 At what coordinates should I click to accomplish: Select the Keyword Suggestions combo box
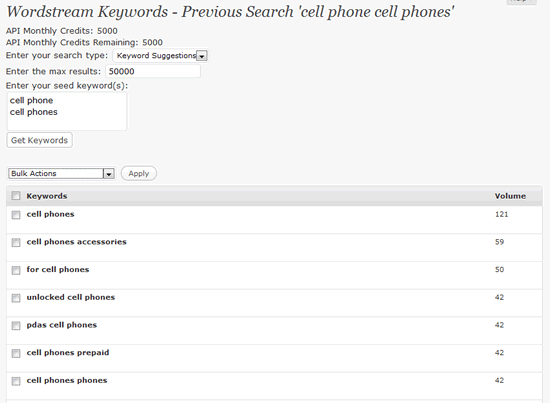[x=161, y=56]
